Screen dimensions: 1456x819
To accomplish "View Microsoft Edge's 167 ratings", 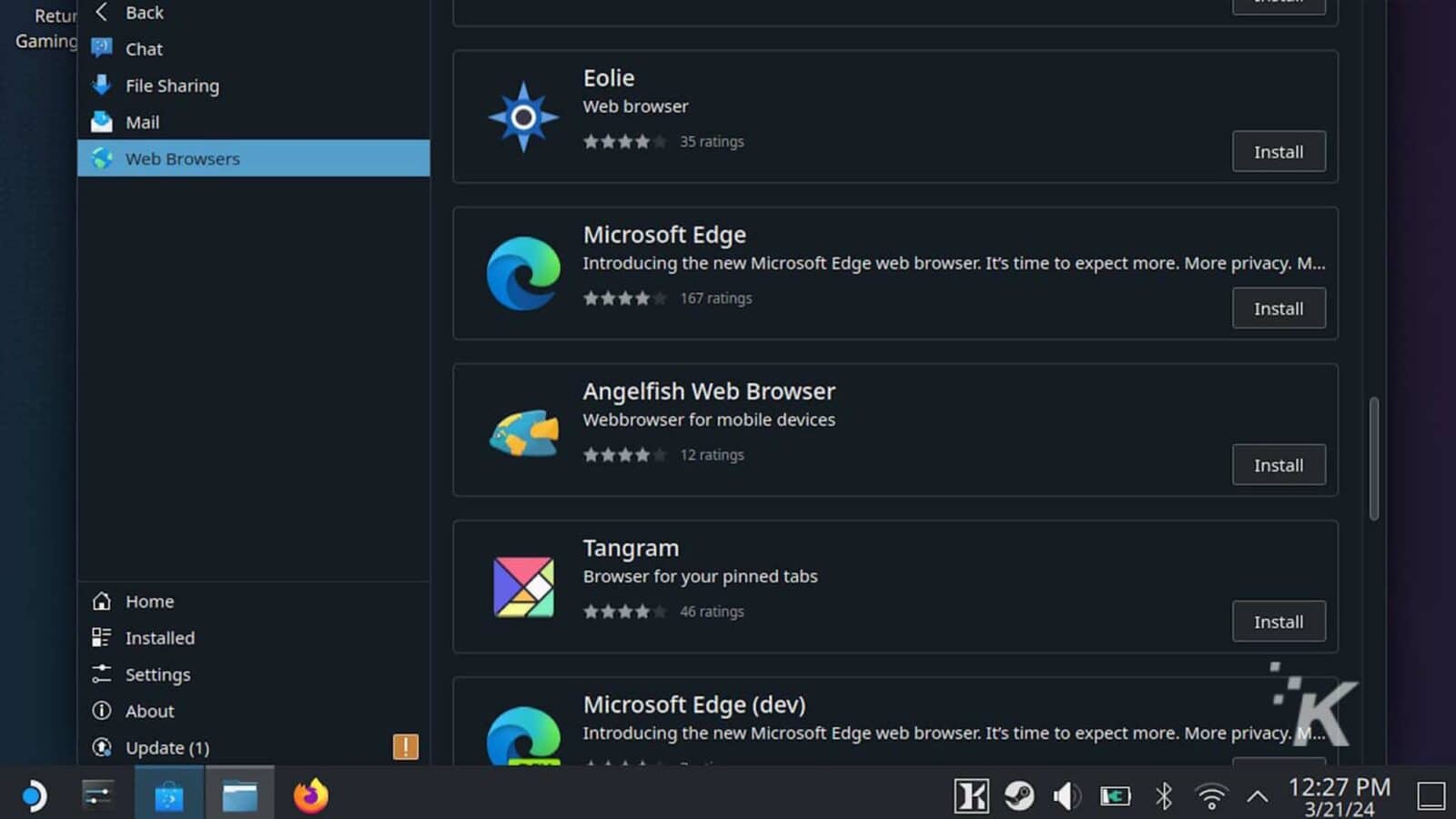I will tap(716, 298).
